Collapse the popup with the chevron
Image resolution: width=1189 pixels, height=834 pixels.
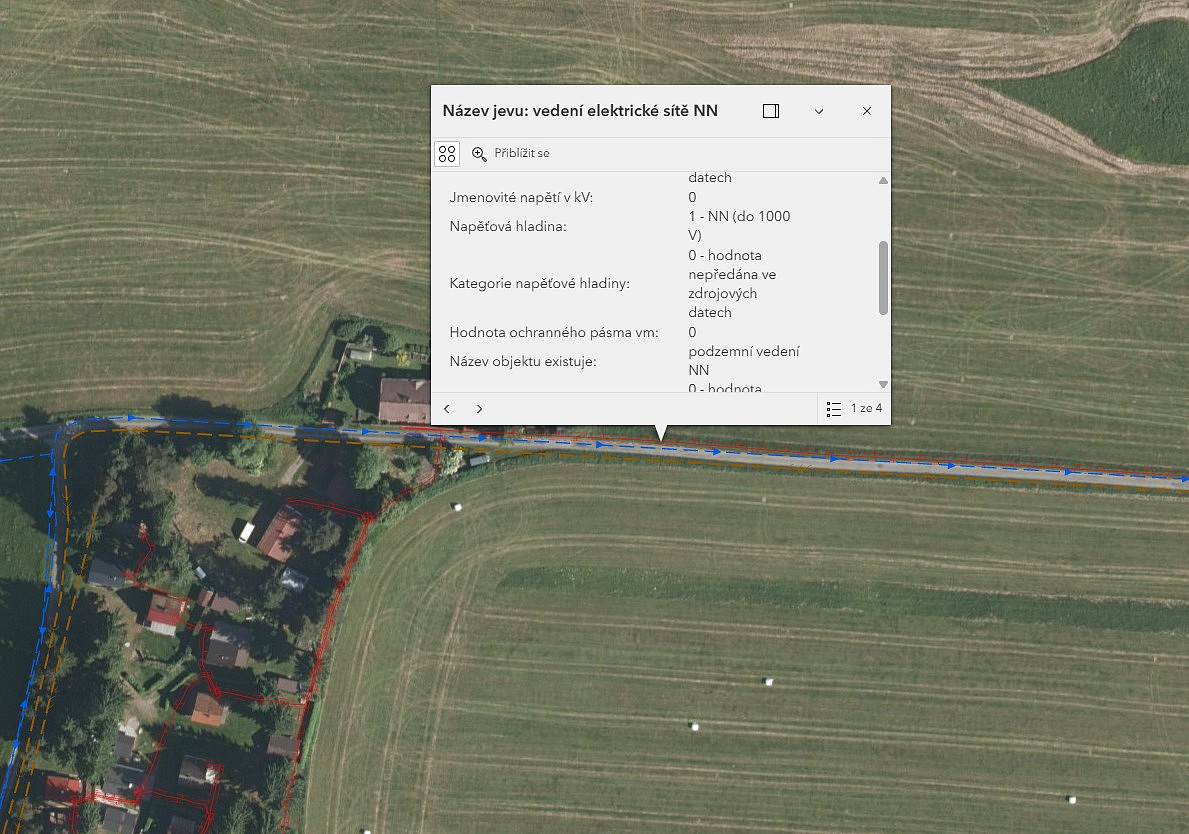[819, 111]
